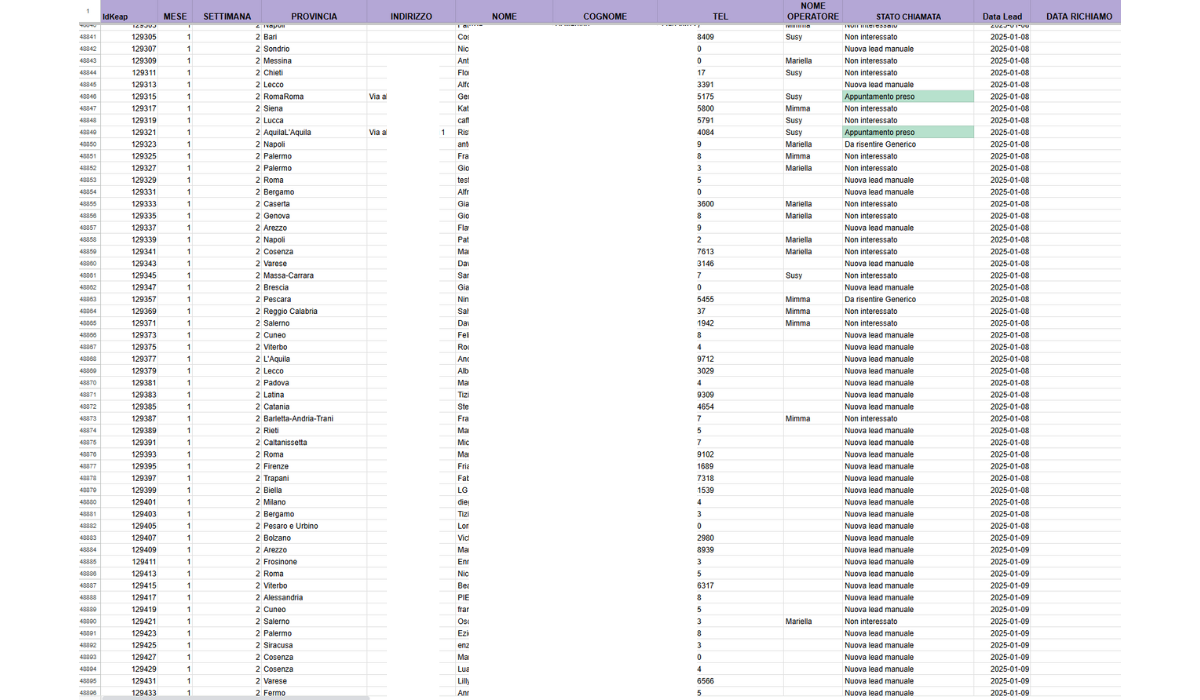Click operator 'Mariella' in the Messina row

tap(812, 61)
